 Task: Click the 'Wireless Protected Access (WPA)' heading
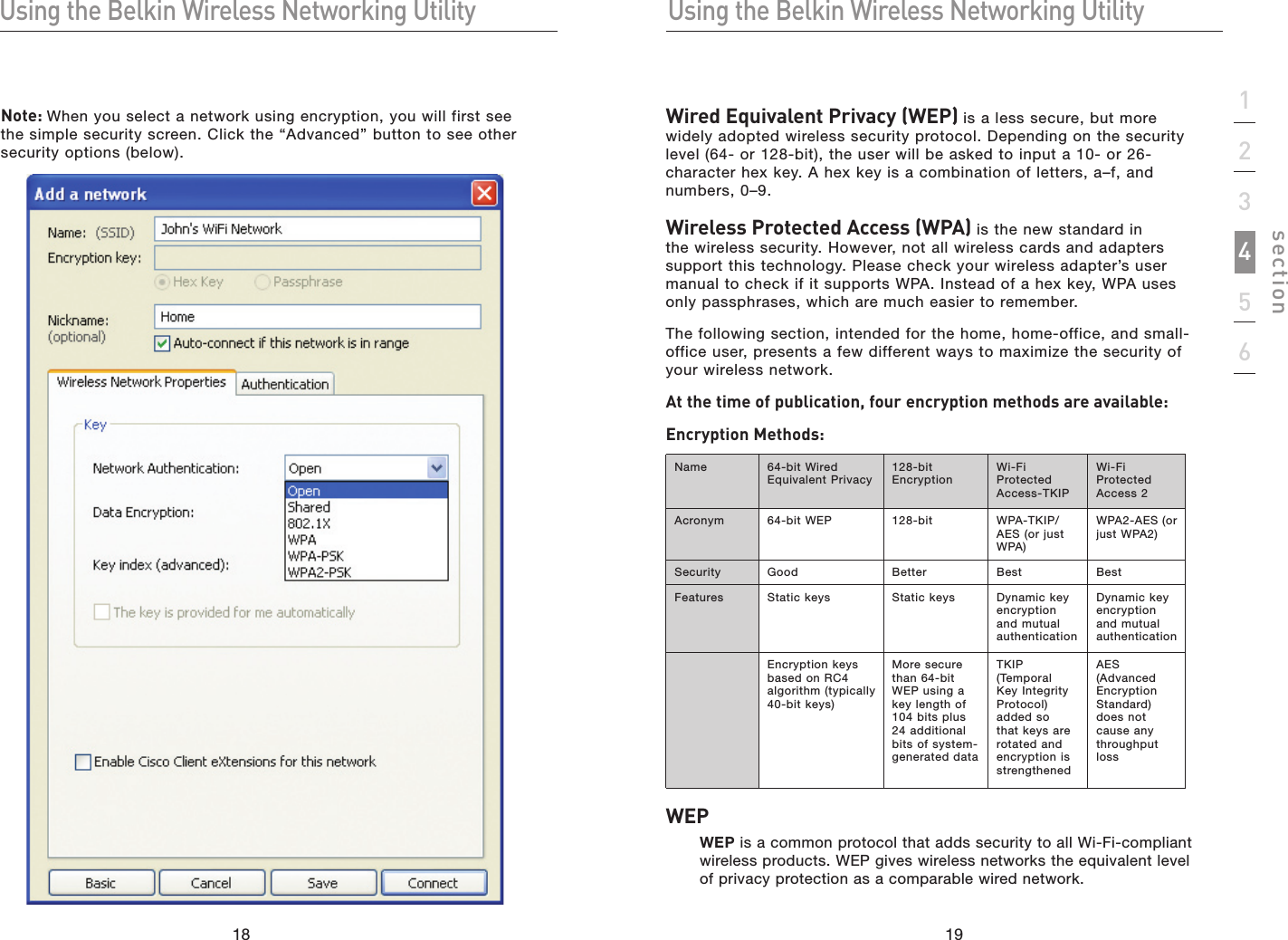818,227
